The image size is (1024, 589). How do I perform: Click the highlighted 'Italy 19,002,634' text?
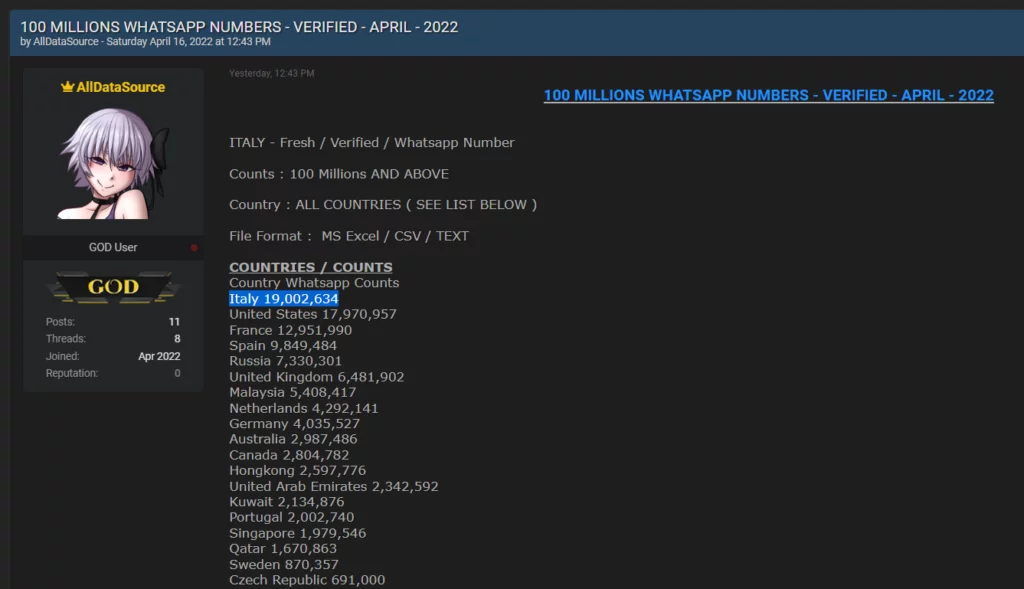tap(284, 299)
